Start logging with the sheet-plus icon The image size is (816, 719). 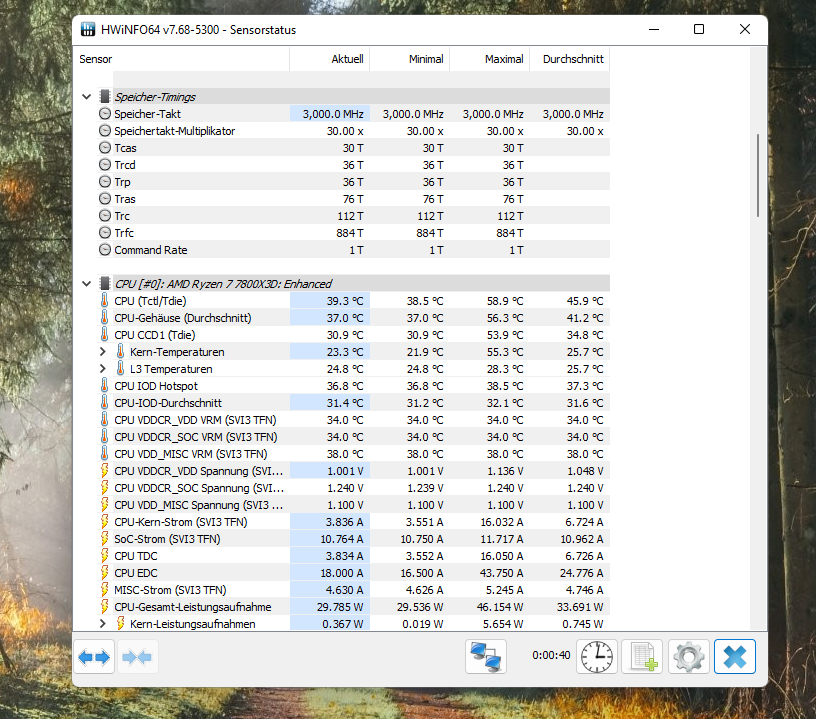642,657
